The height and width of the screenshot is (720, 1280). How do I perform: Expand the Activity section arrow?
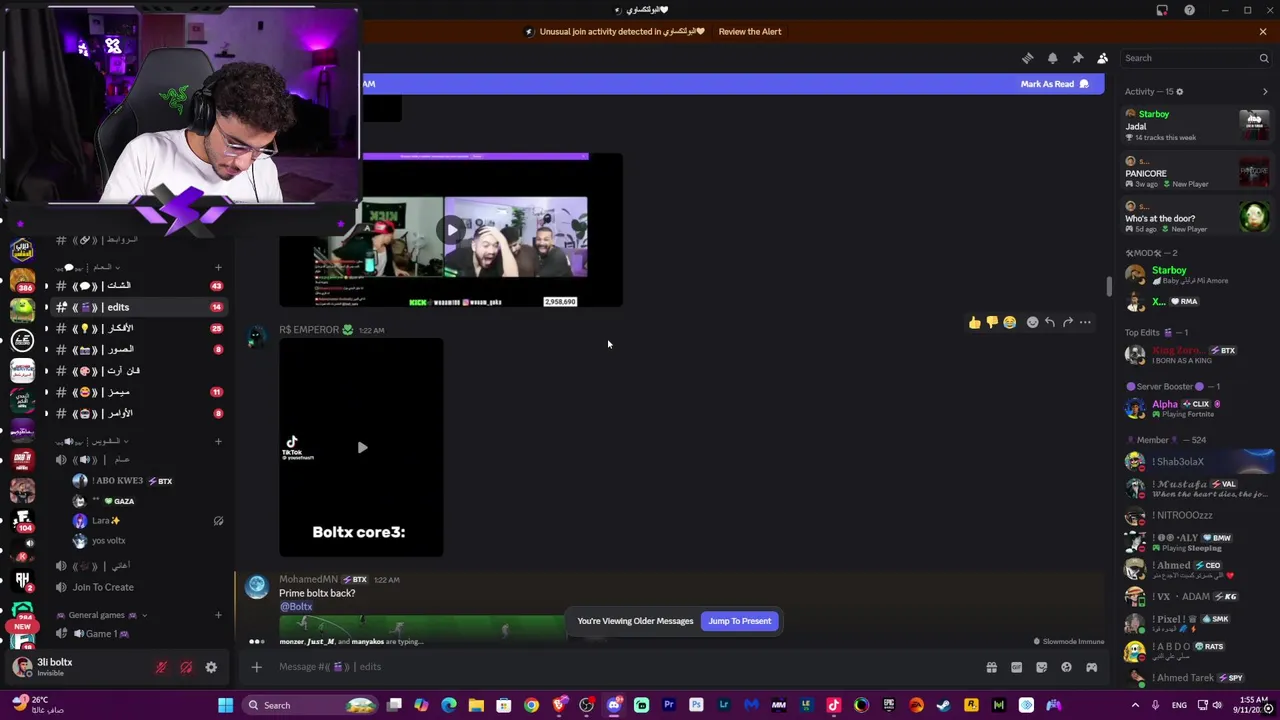[x=1265, y=92]
